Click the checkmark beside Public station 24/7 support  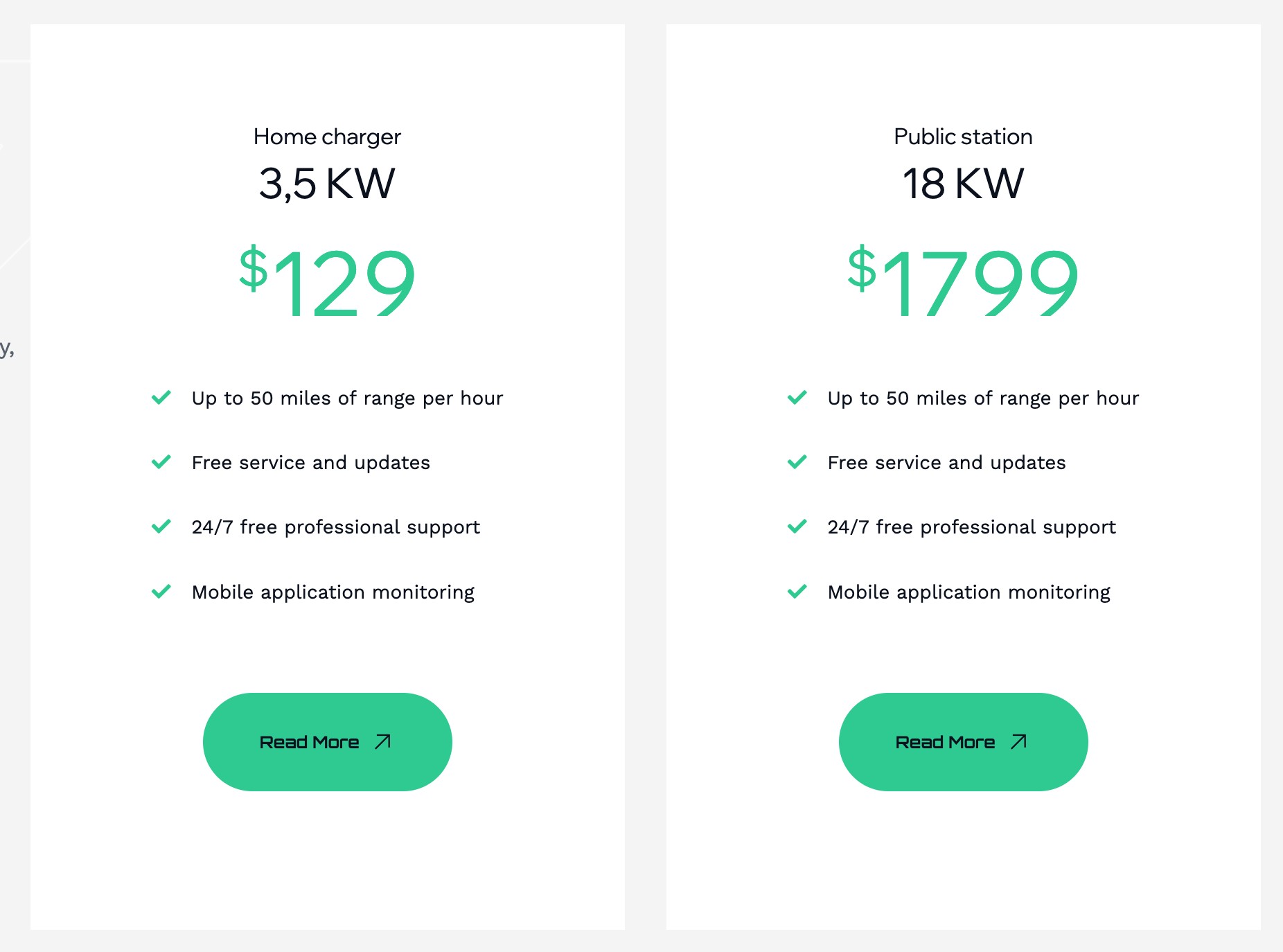[x=797, y=526]
